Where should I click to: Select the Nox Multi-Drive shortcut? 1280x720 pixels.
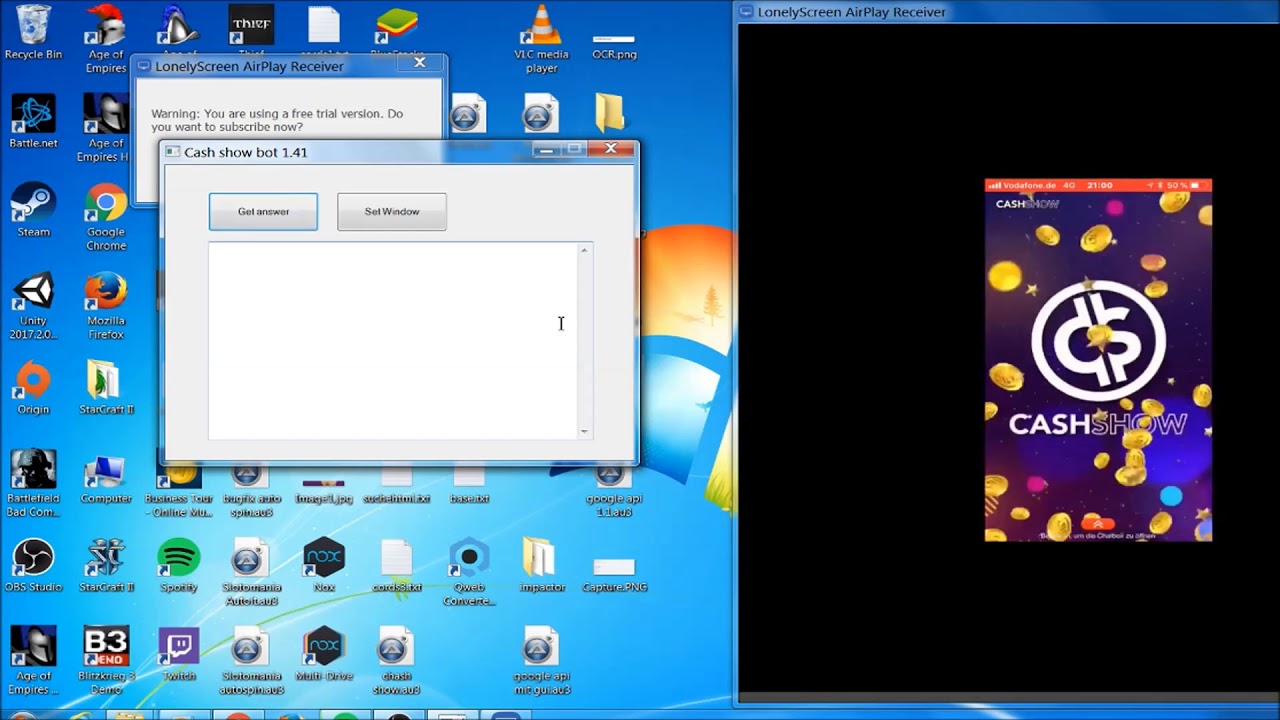pos(324,655)
